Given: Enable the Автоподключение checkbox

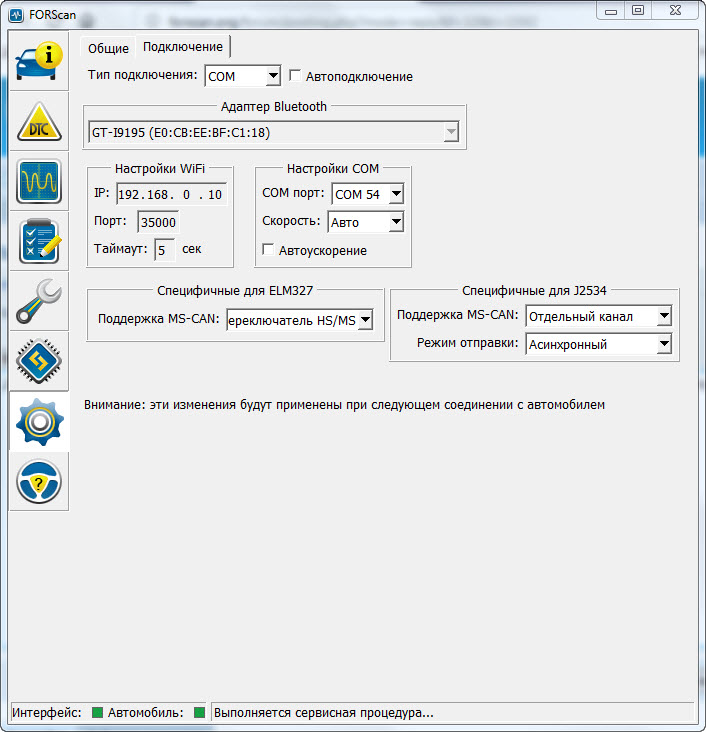Looking at the screenshot, I should [x=296, y=76].
